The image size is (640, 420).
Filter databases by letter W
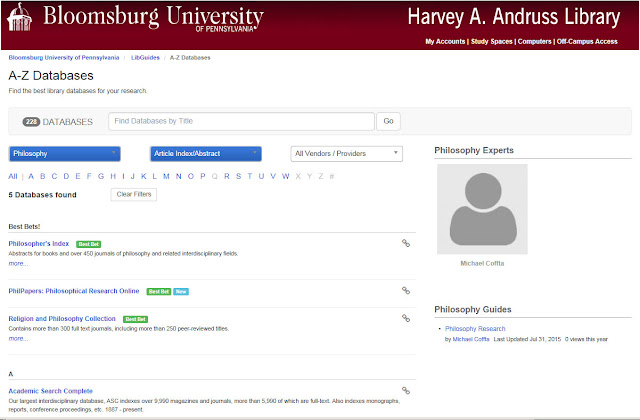coord(286,176)
